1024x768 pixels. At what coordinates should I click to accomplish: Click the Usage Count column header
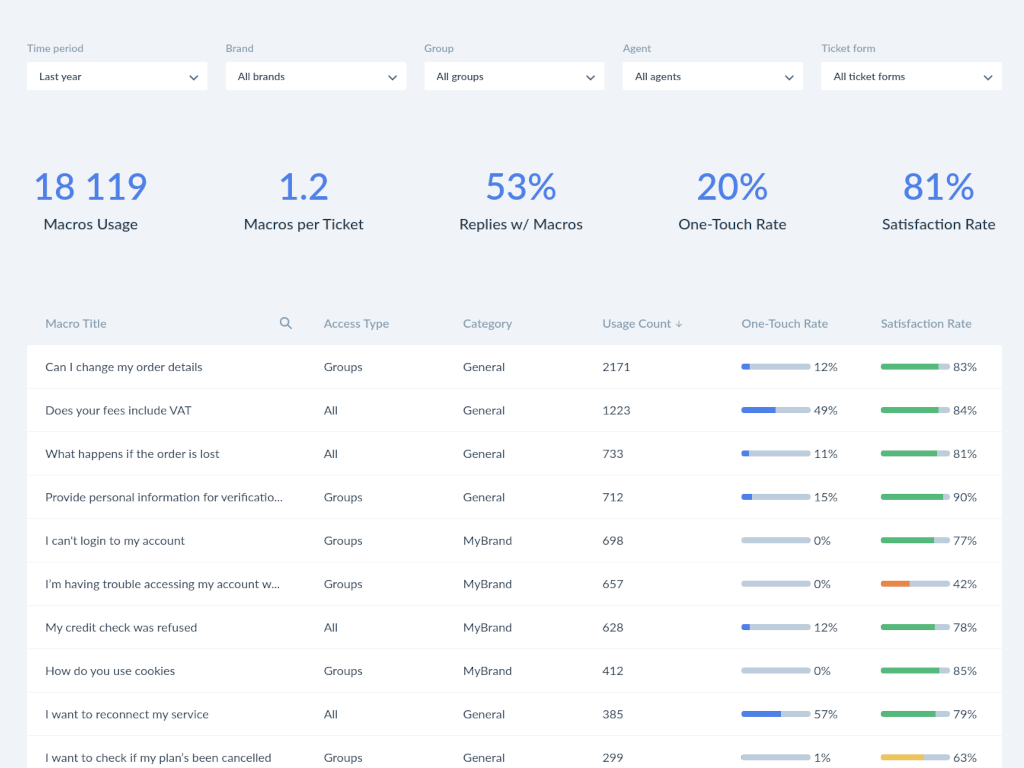click(636, 324)
